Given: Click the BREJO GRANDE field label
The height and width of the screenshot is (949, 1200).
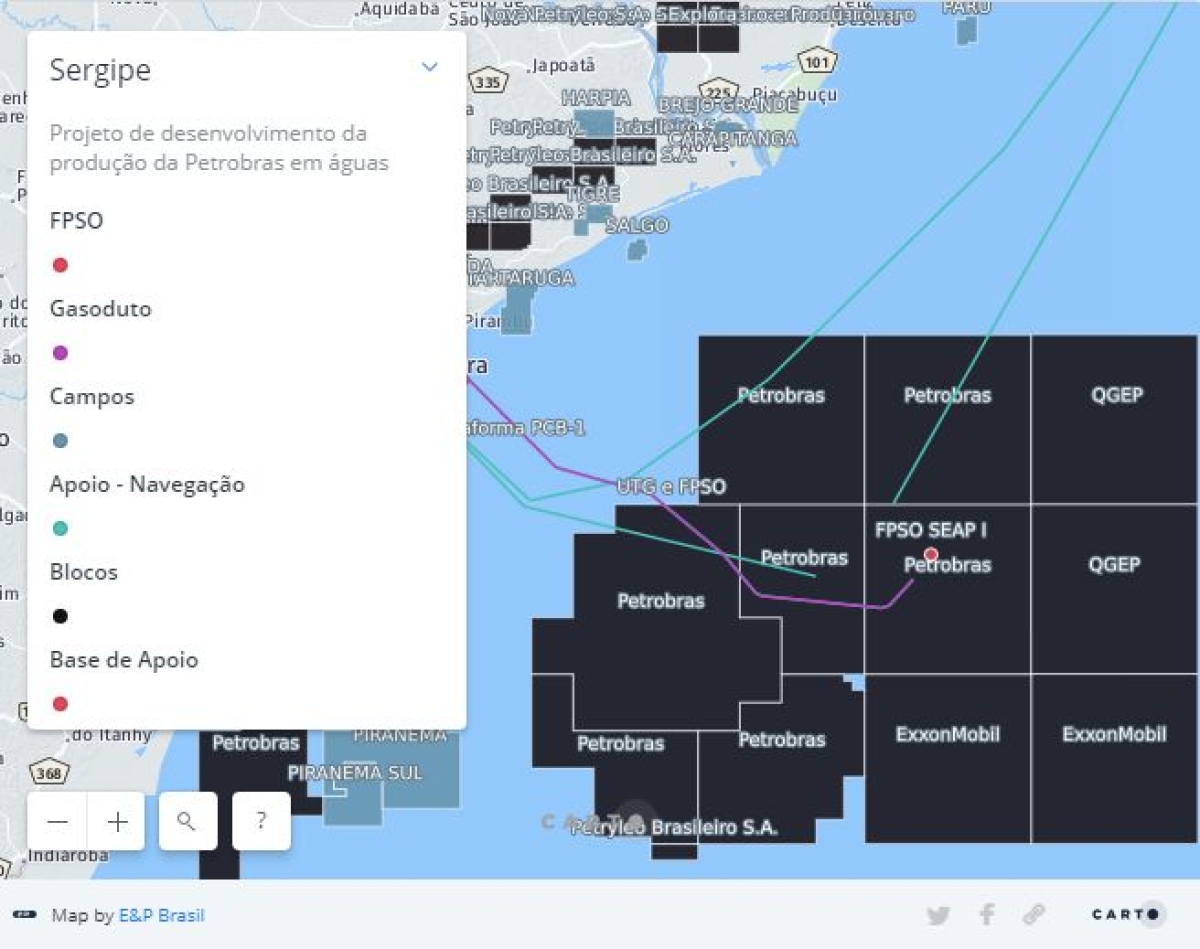Looking at the screenshot, I should point(728,105).
